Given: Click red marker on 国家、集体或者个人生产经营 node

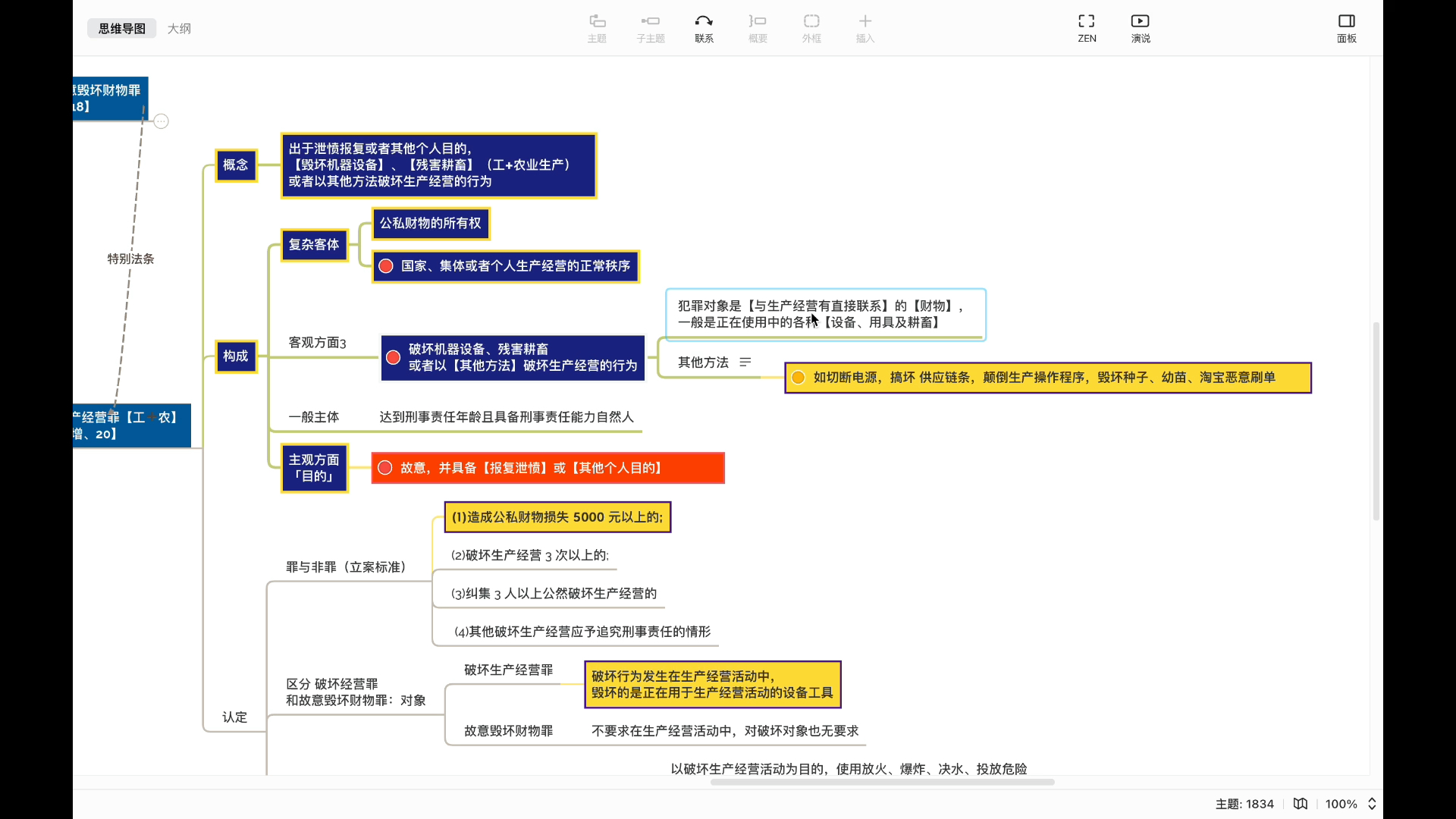Looking at the screenshot, I should click(x=386, y=266).
